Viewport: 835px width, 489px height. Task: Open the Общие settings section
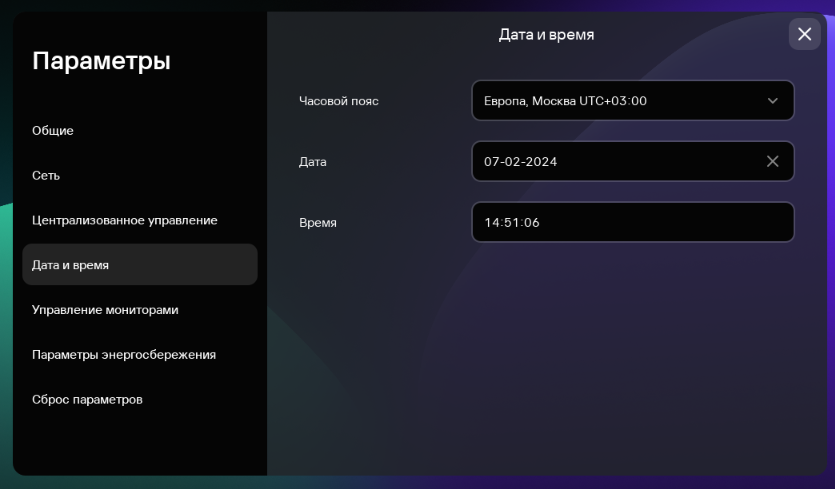[53, 130]
